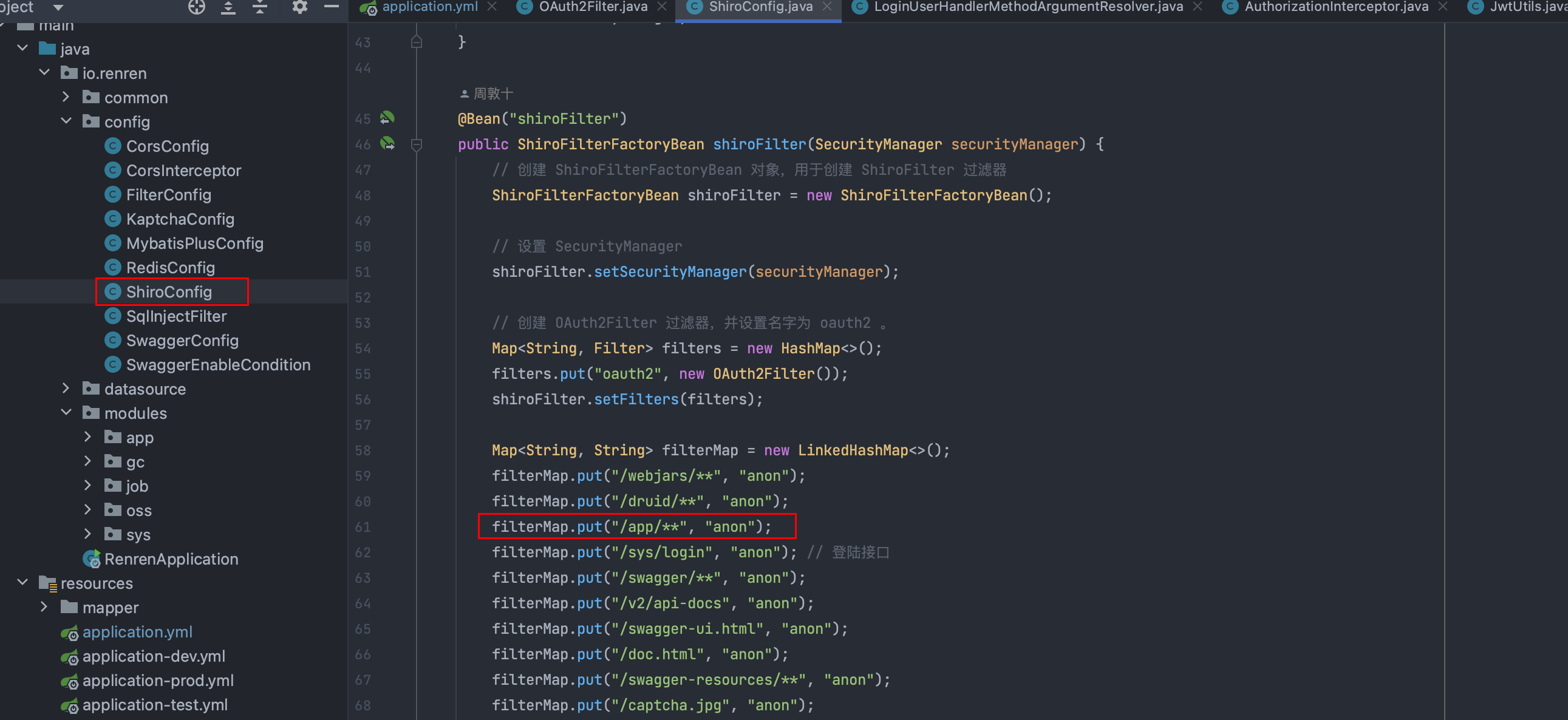The width and height of the screenshot is (1568, 720).
Task: Switch to the OAuth2Filter.java tab
Action: click(592, 7)
